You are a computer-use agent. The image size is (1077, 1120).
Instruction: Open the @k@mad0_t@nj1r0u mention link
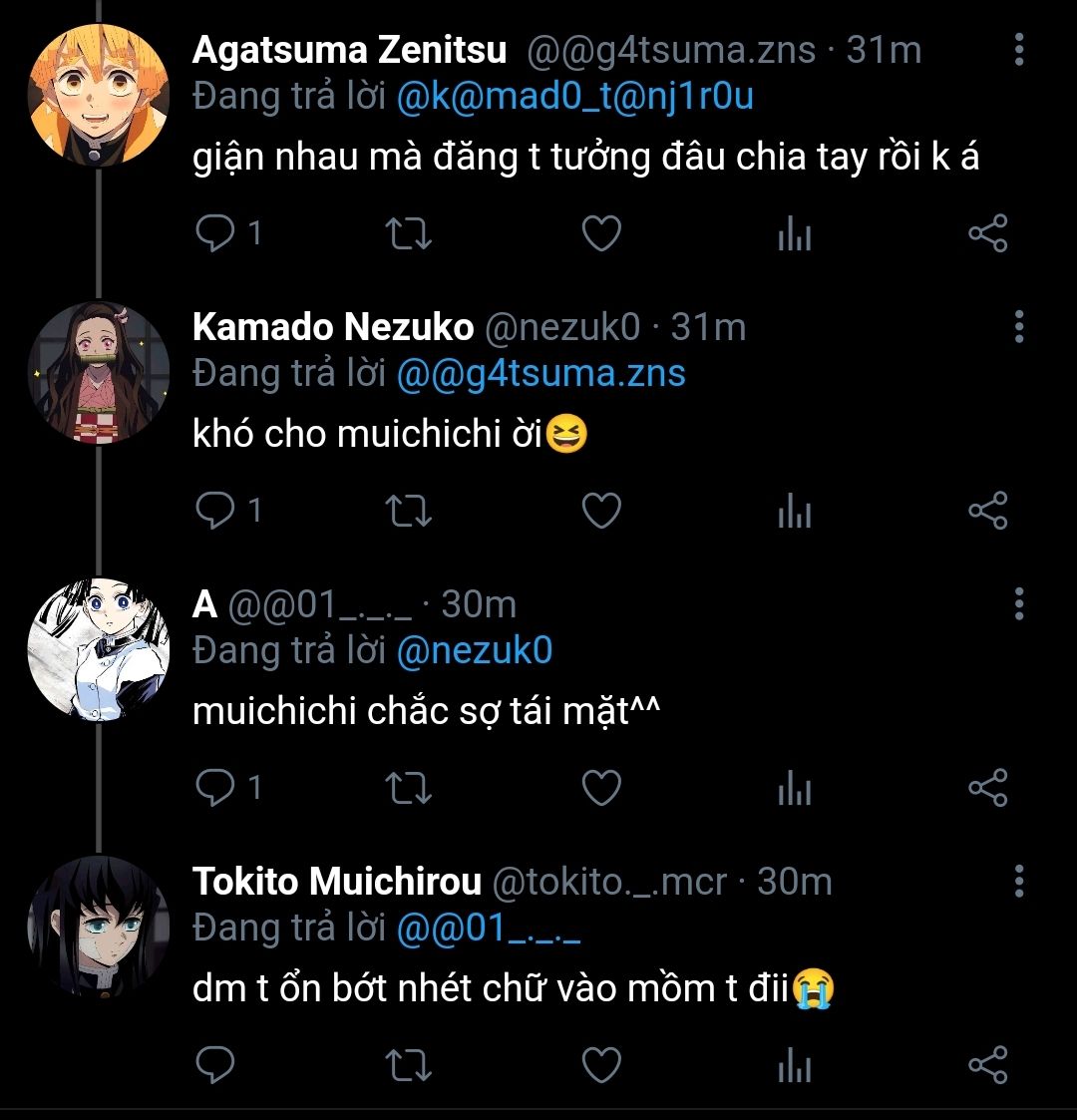[x=574, y=96]
